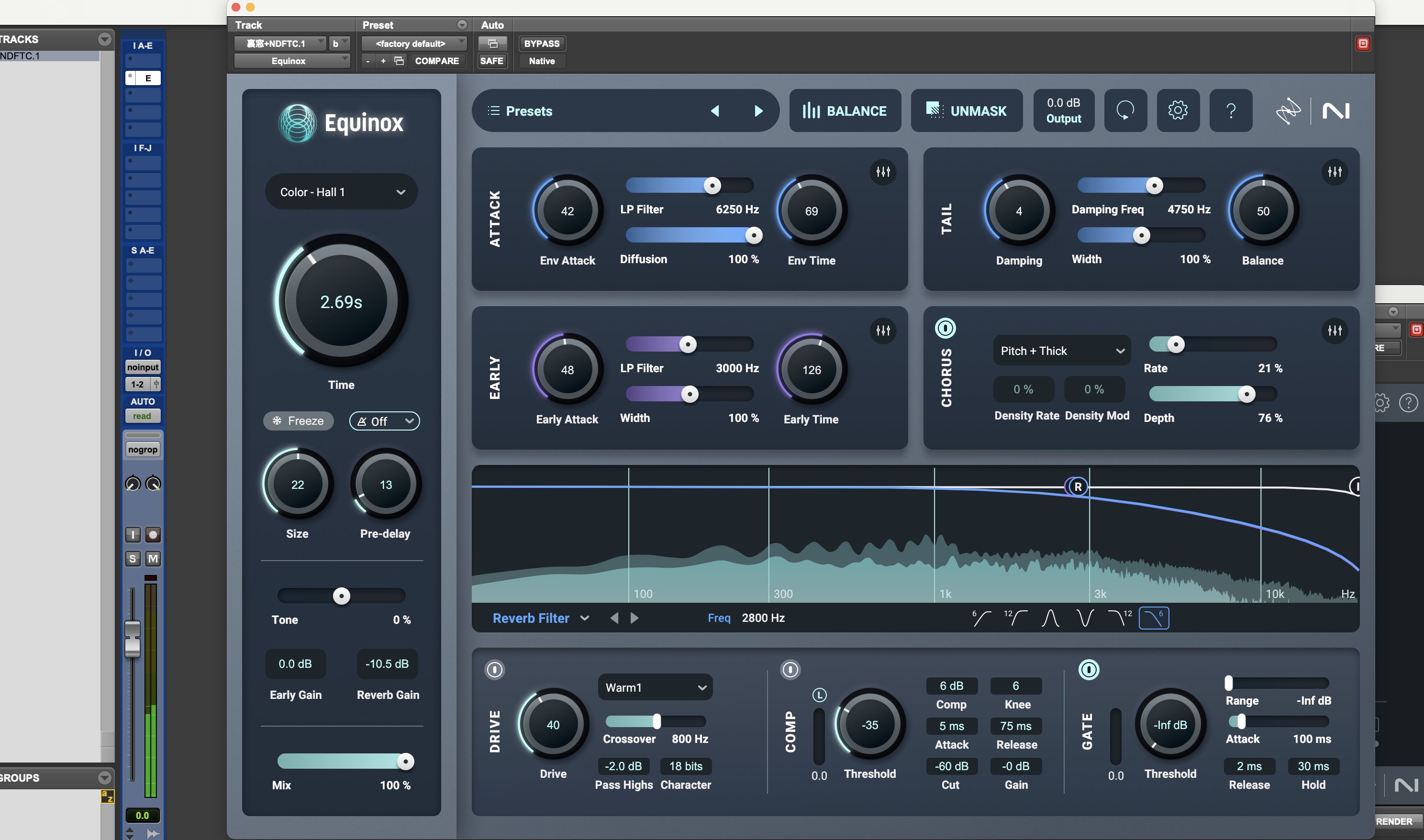Click the R node on filter curve
Image resolution: width=1424 pixels, height=840 pixels.
click(1078, 486)
